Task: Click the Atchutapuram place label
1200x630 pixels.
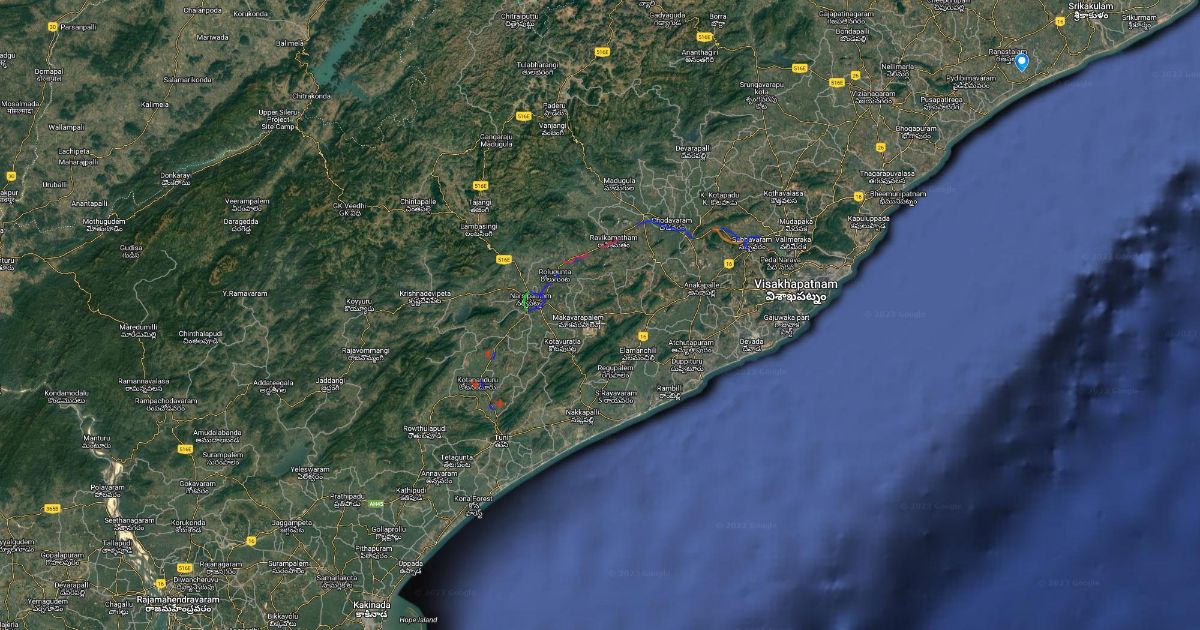Action: pyautogui.click(x=689, y=344)
